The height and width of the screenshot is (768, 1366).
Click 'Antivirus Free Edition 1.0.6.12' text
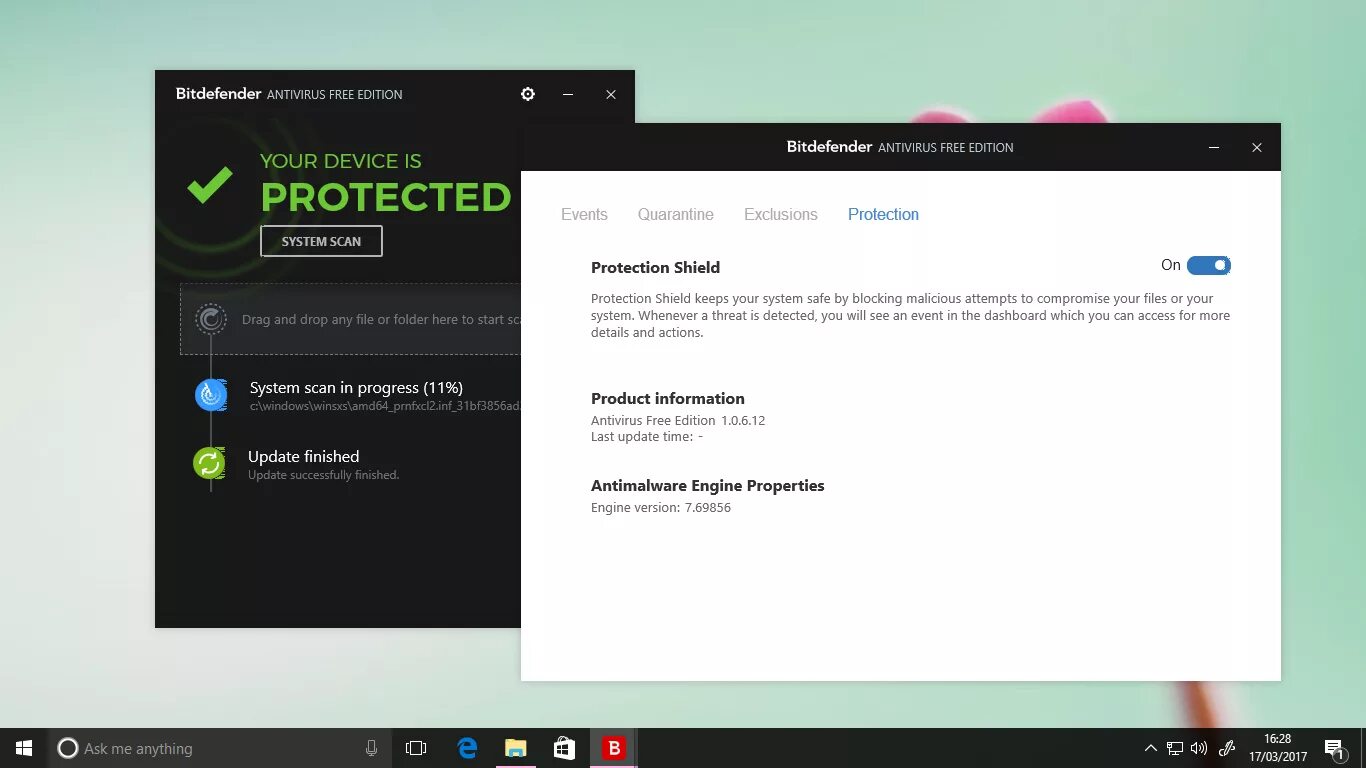pos(678,420)
